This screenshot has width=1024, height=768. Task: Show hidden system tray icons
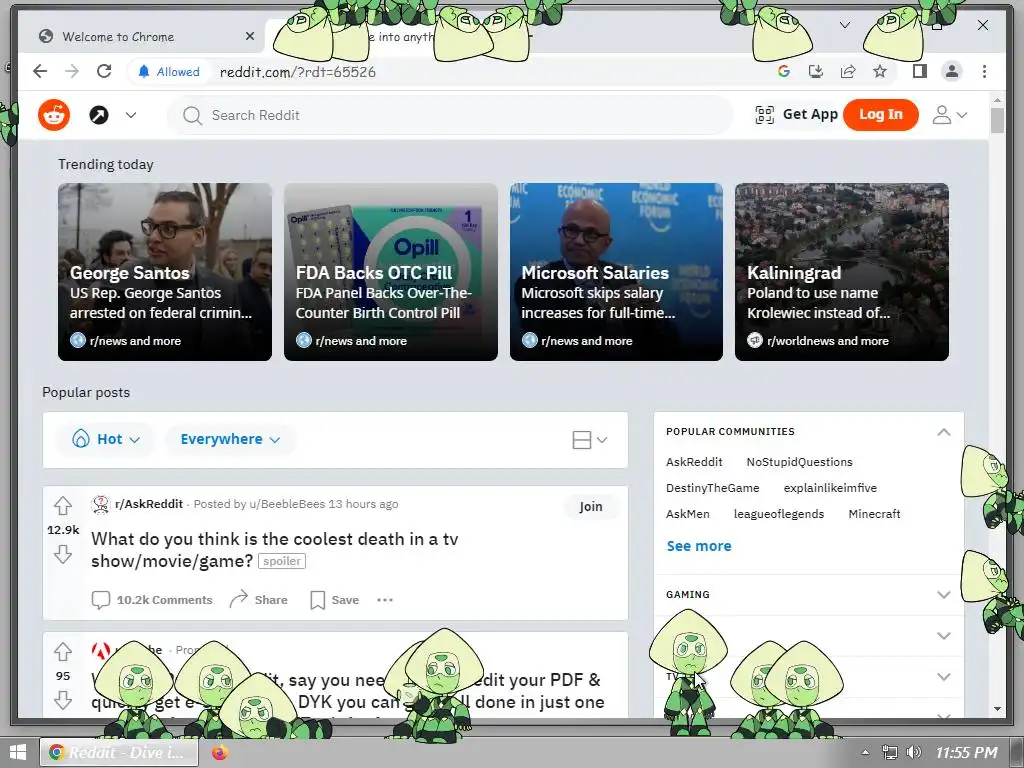click(x=865, y=752)
